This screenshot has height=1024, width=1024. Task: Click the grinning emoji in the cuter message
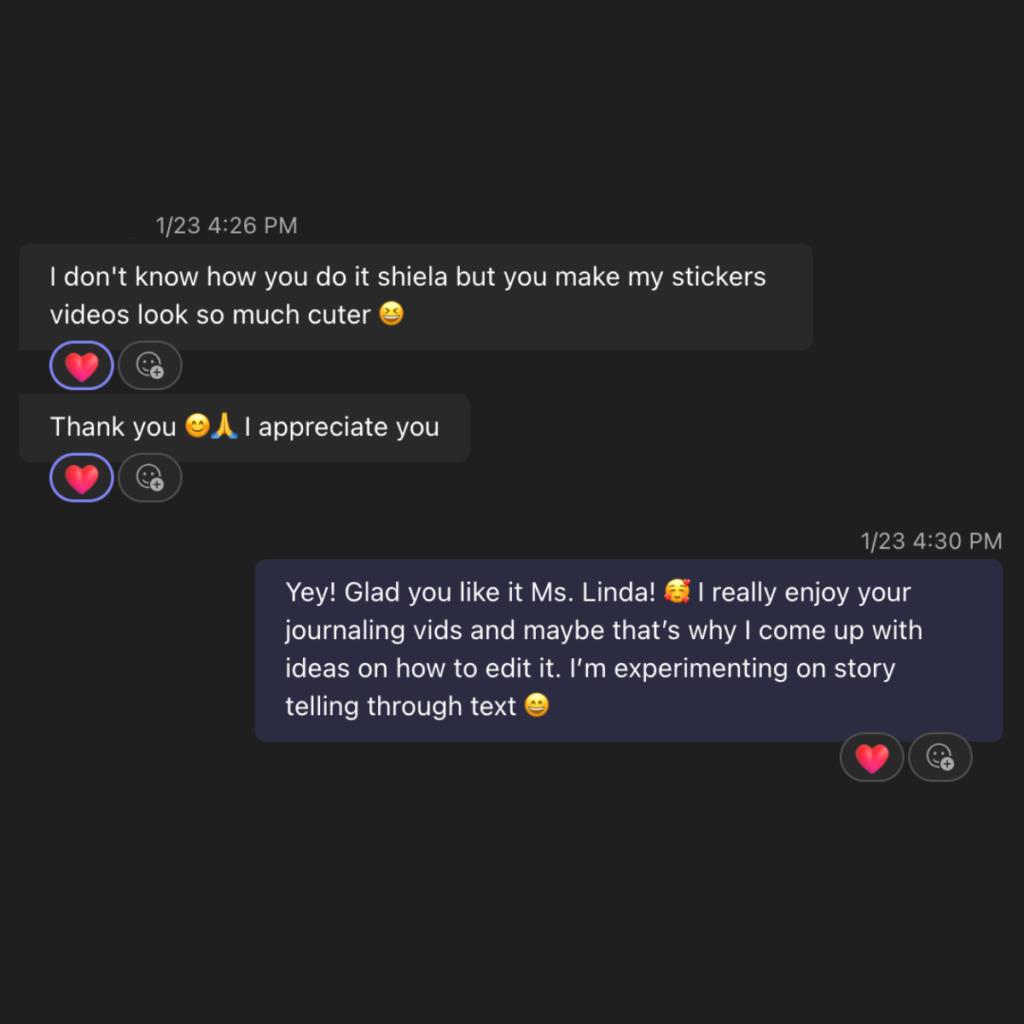tap(392, 314)
